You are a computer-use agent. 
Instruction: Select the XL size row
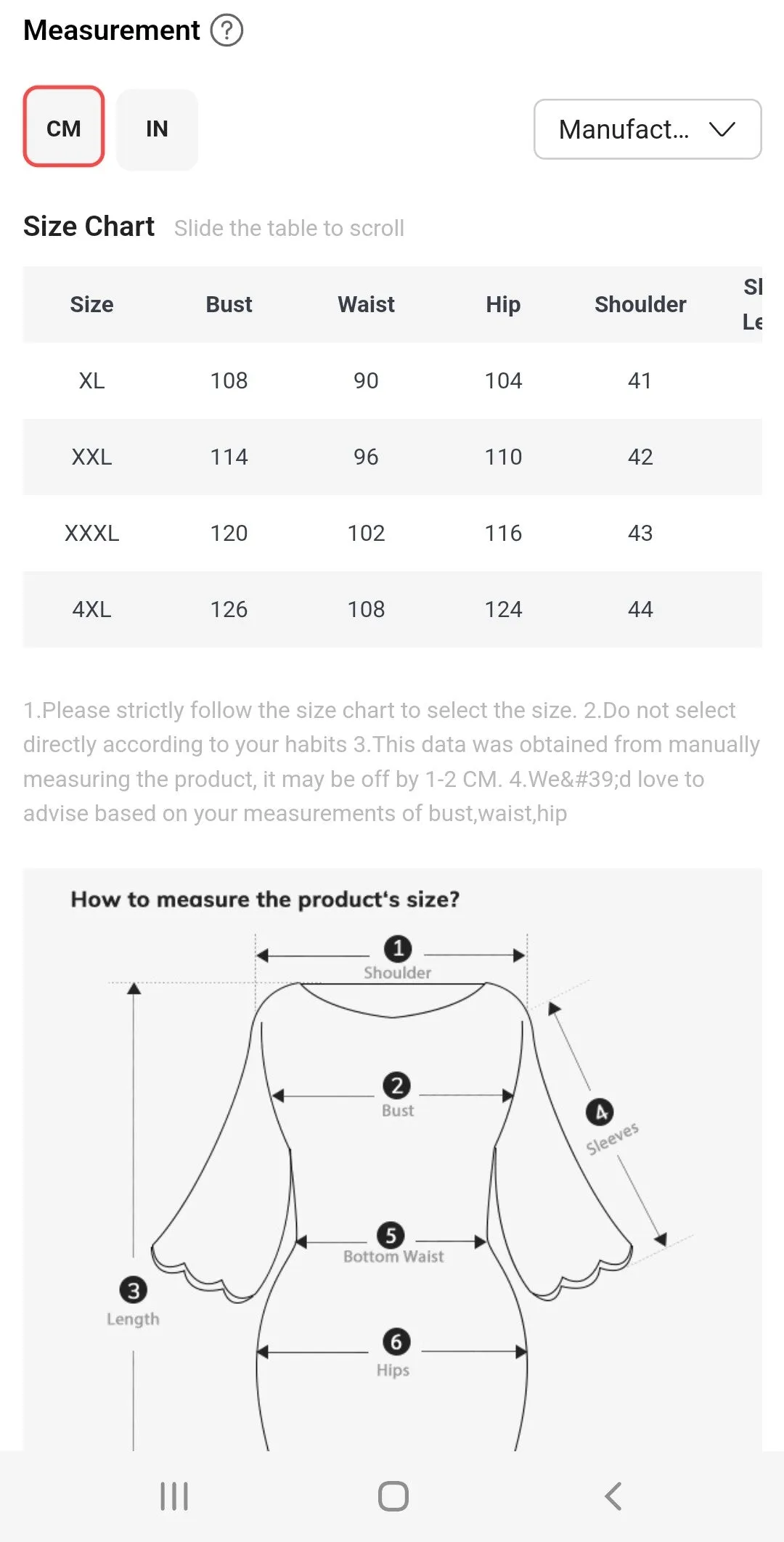coord(393,380)
